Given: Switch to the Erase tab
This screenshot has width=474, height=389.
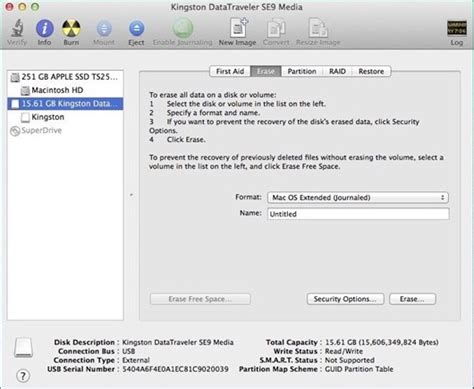Looking at the screenshot, I should tap(266, 71).
